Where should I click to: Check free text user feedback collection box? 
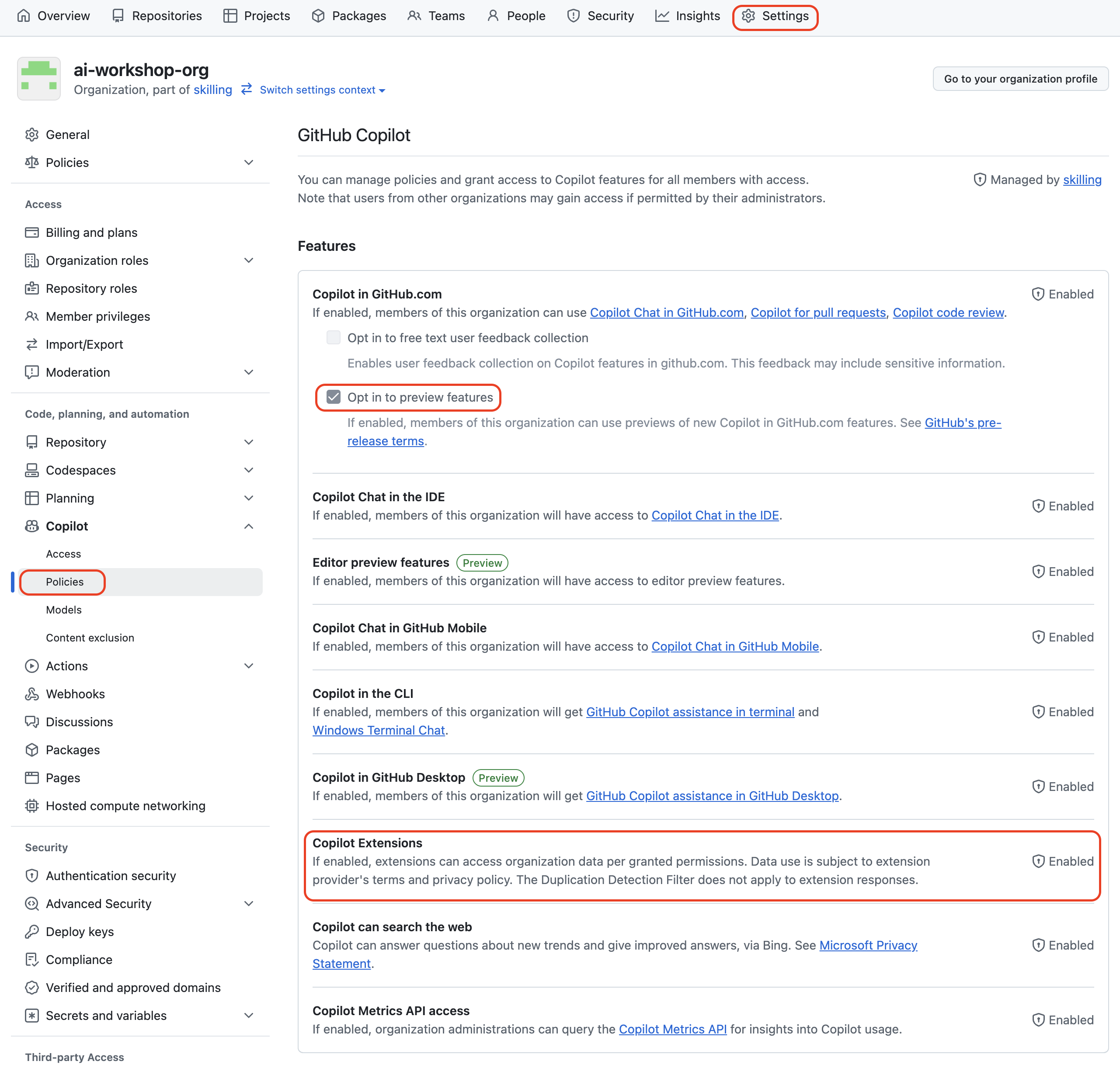(333, 338)
